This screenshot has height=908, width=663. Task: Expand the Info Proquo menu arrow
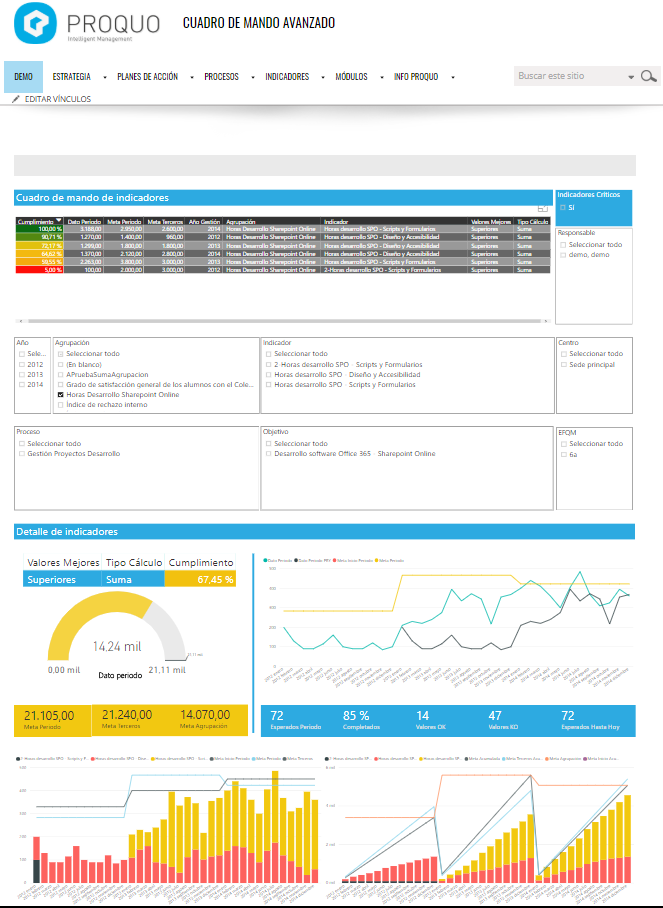click(x=452, y=77)
